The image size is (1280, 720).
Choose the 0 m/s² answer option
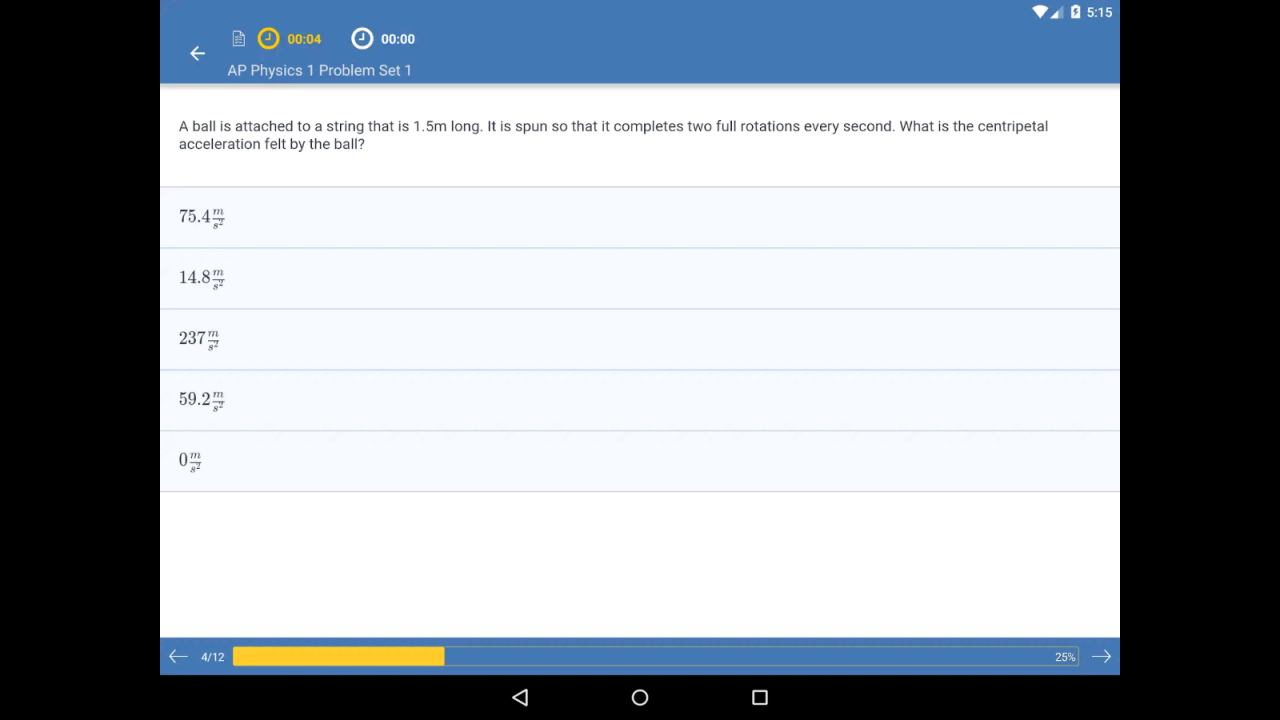tap(640, 461)
